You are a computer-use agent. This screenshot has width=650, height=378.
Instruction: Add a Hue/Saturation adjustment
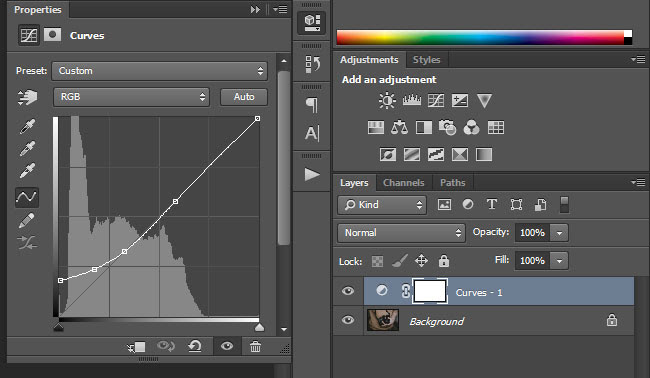(376, 128)
